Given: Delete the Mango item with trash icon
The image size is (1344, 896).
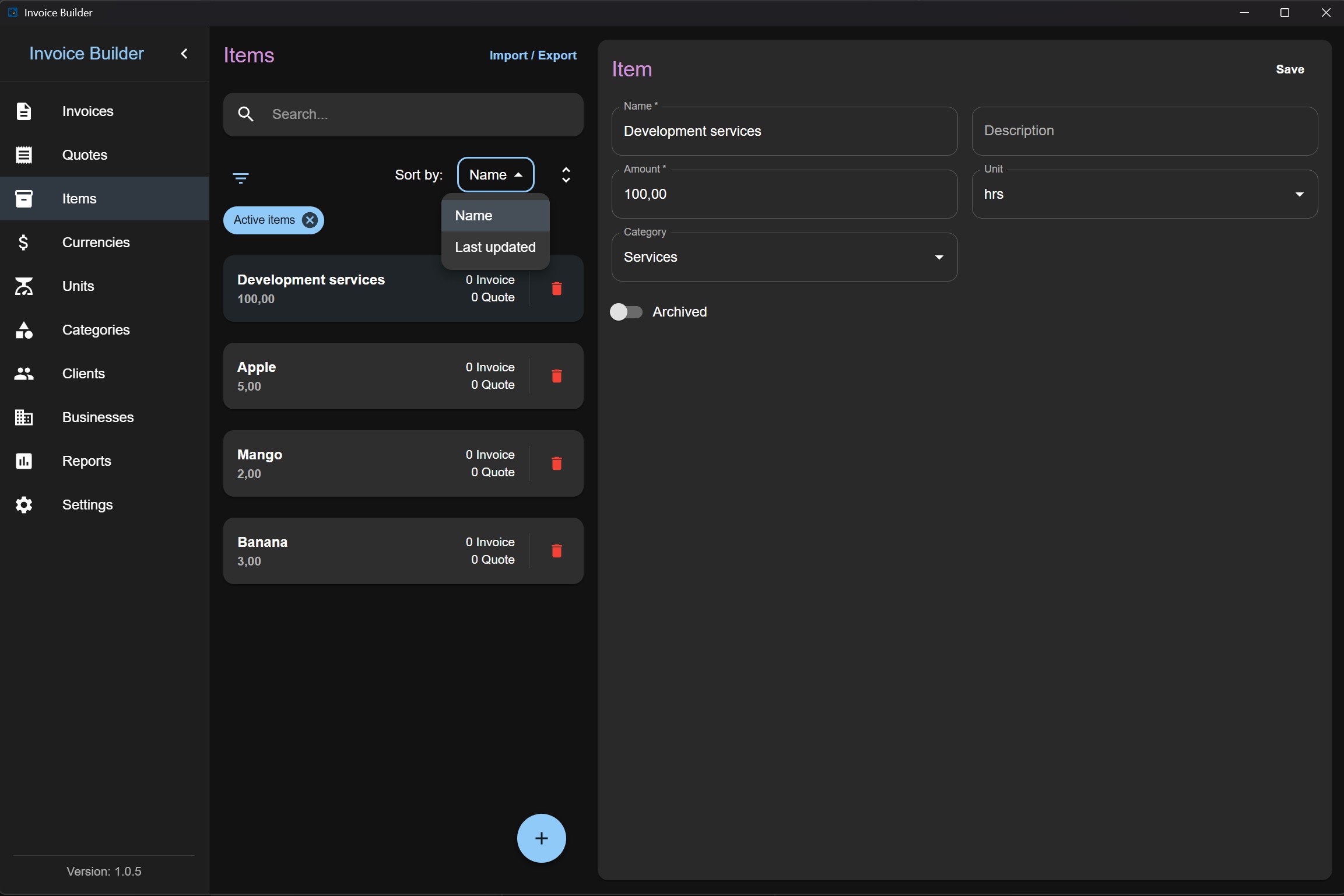Looking at the screenshot, I should [557, 463].
